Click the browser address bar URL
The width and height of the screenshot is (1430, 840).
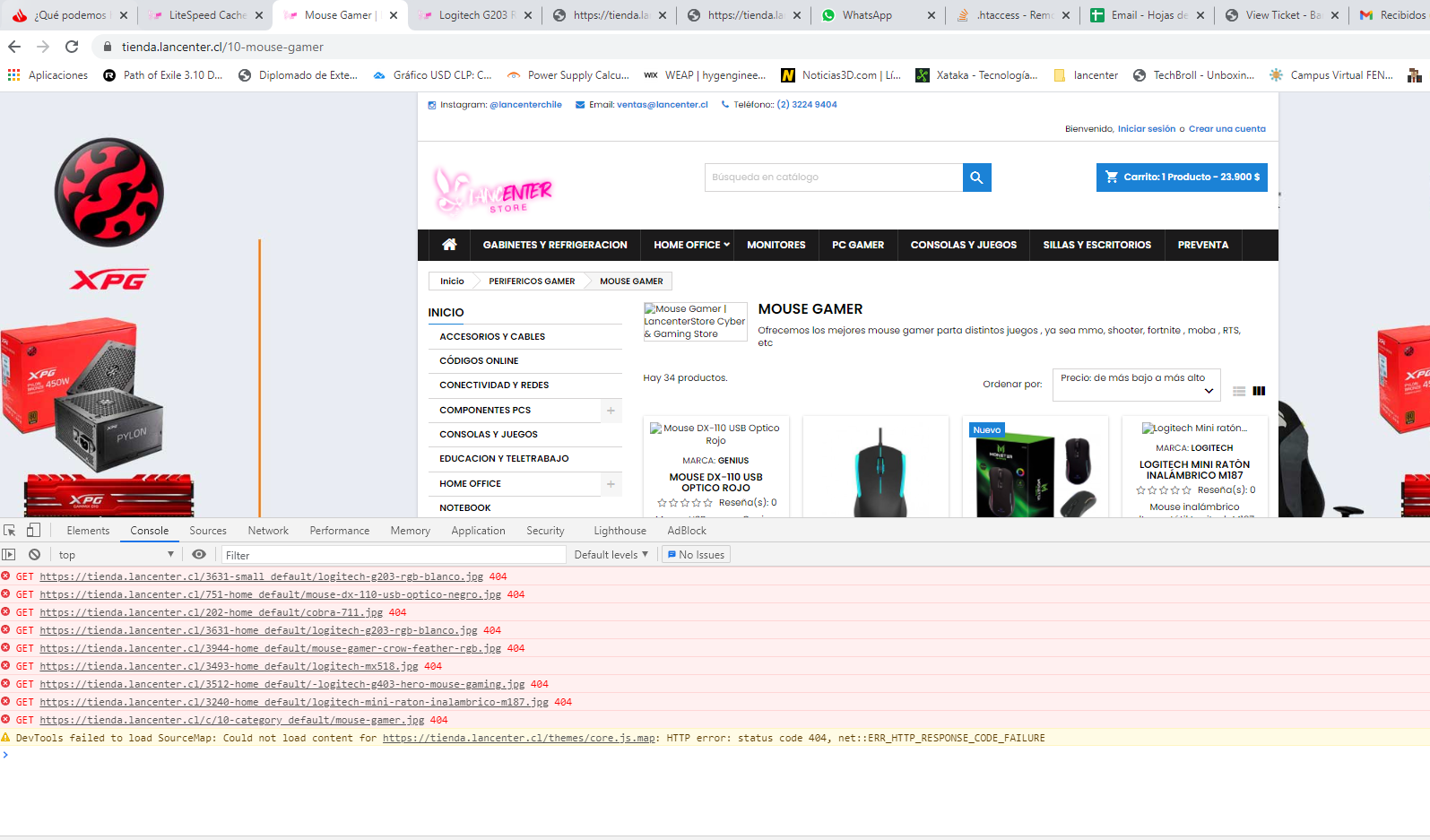point(222,47)
